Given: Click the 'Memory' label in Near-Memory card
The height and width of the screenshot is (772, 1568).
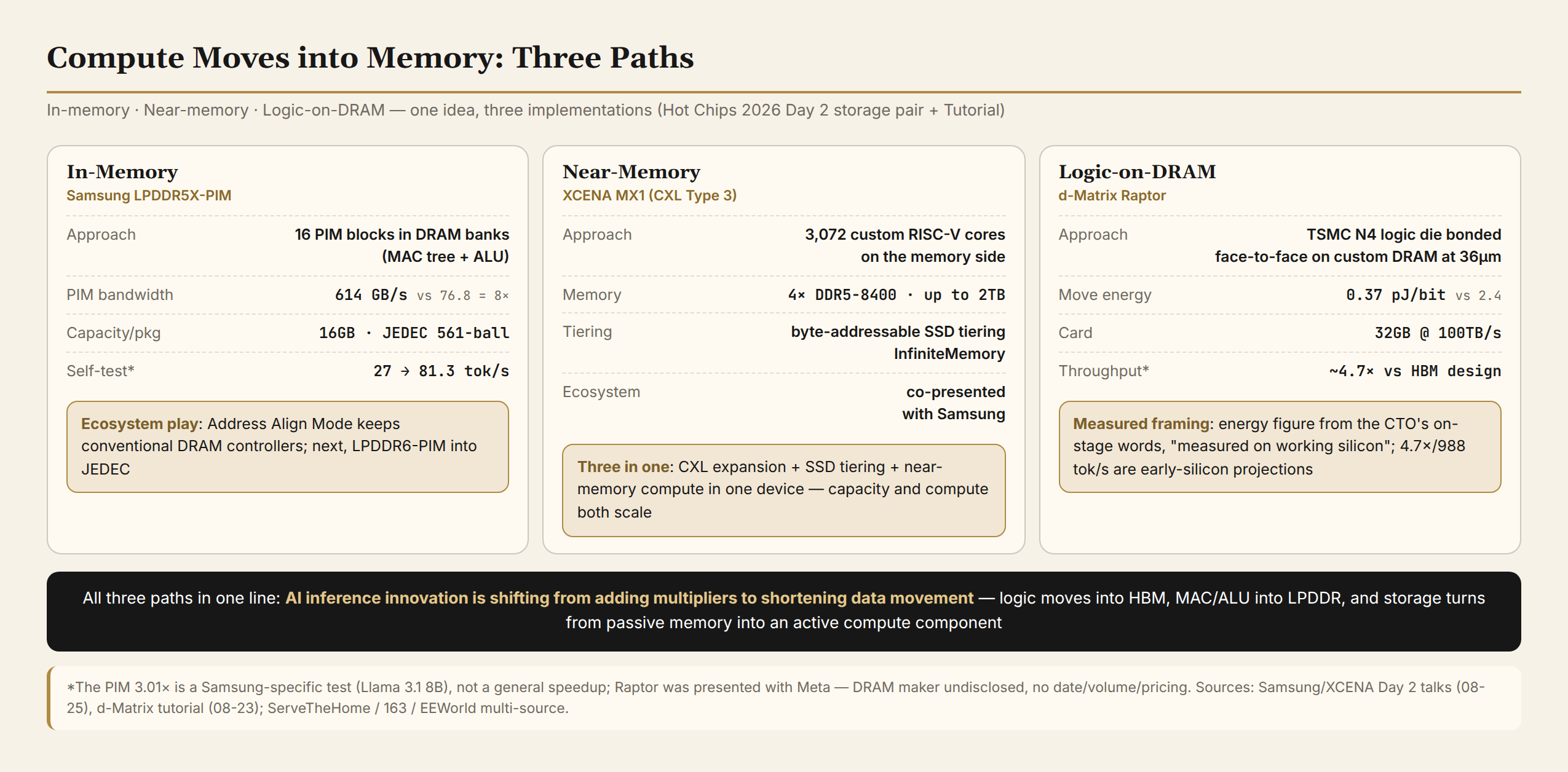Looking at the screenshot, I should click(x=592, y=294).
